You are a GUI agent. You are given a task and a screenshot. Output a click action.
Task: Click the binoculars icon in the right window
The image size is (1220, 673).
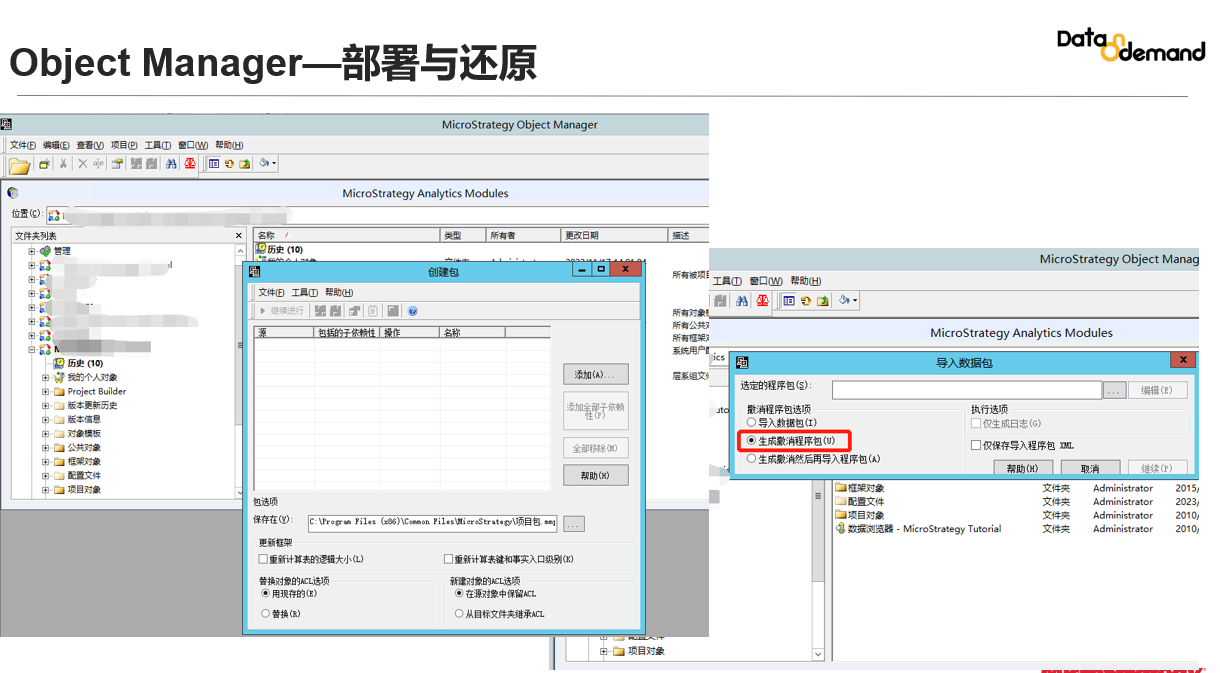[x=742, y=300]
